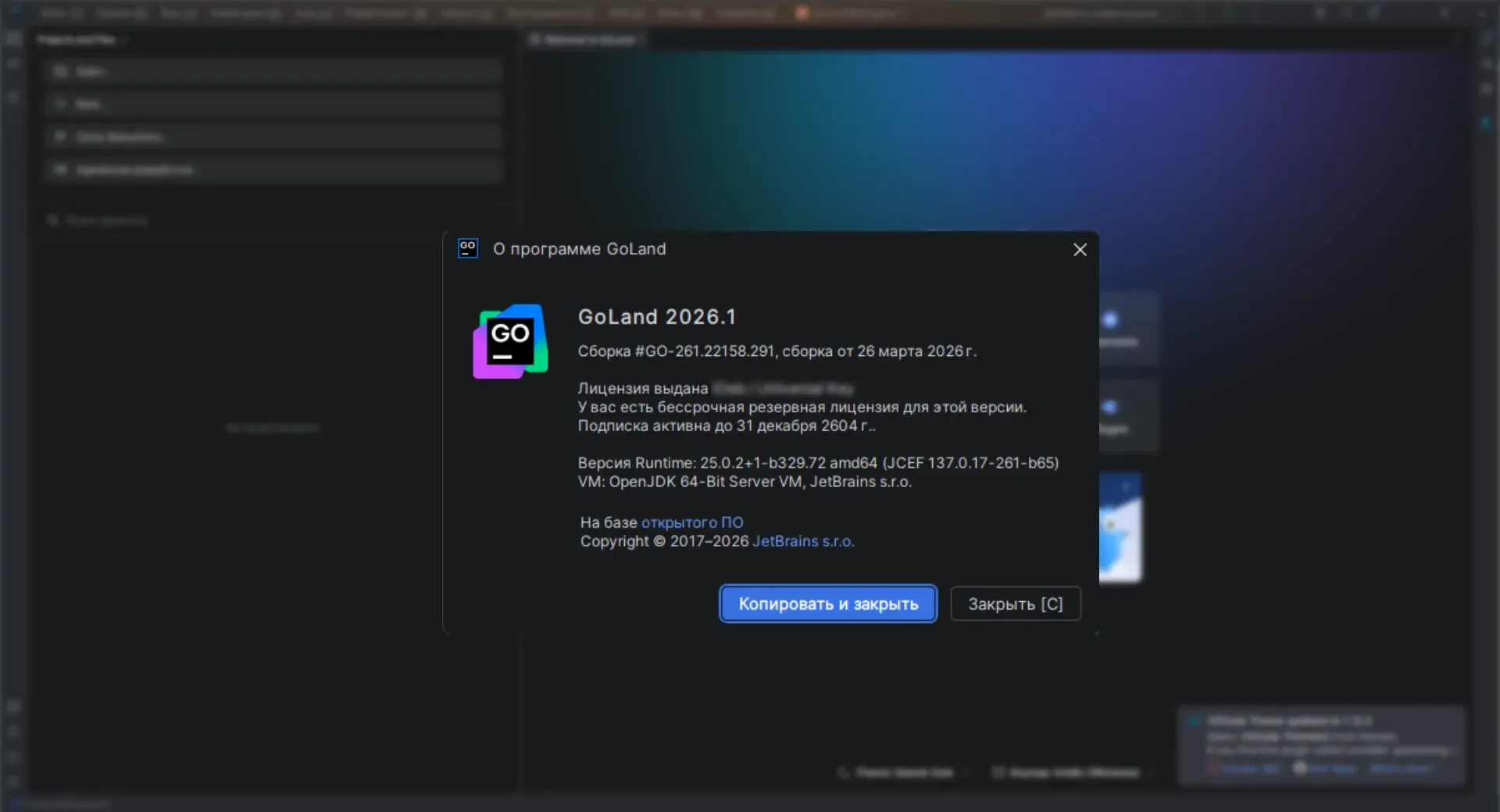1500x812 pixels.
Task: Click the orange icon in the title bar
Action: tap(802, 12)
